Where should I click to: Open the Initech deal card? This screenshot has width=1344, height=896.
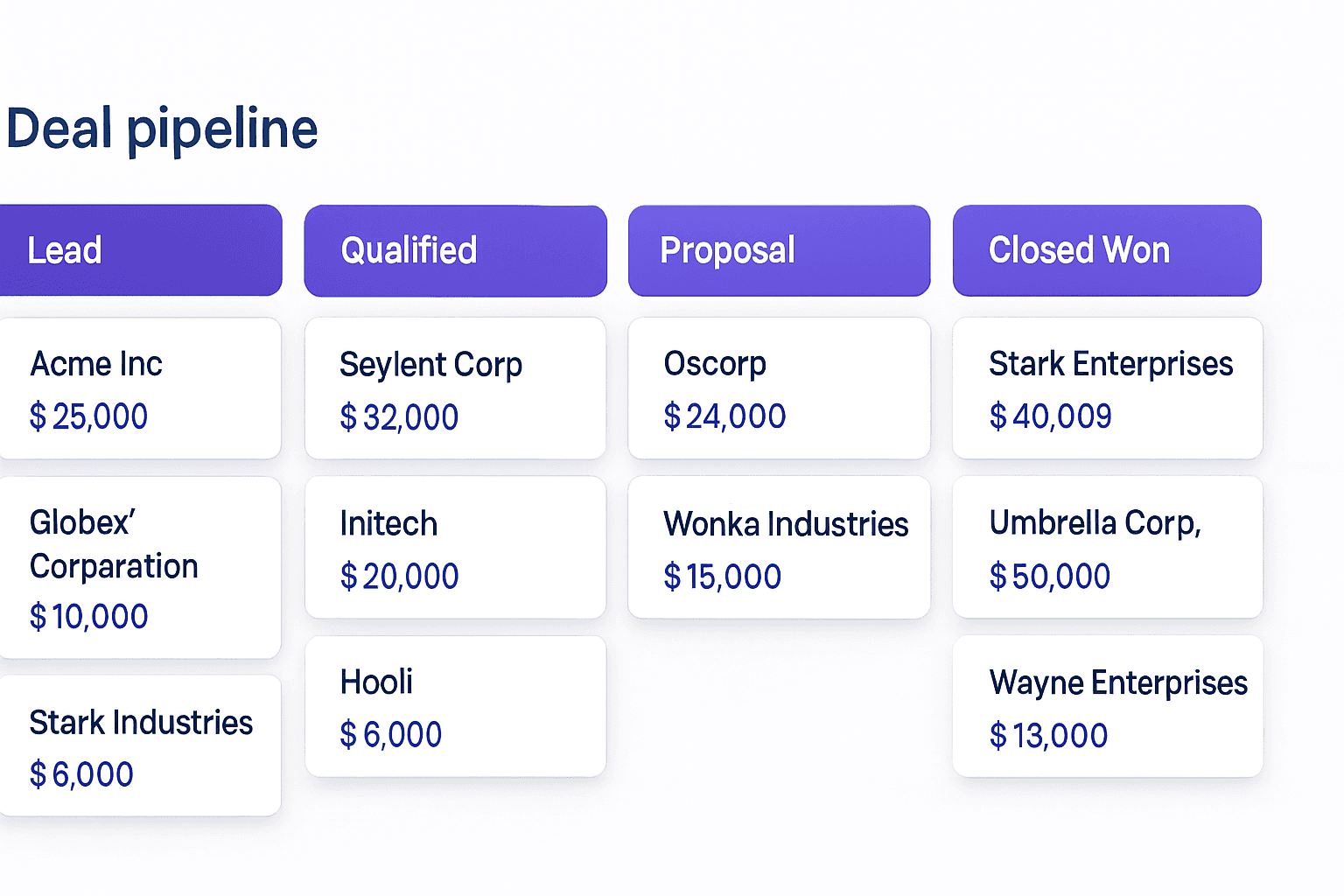pos(455,548)
